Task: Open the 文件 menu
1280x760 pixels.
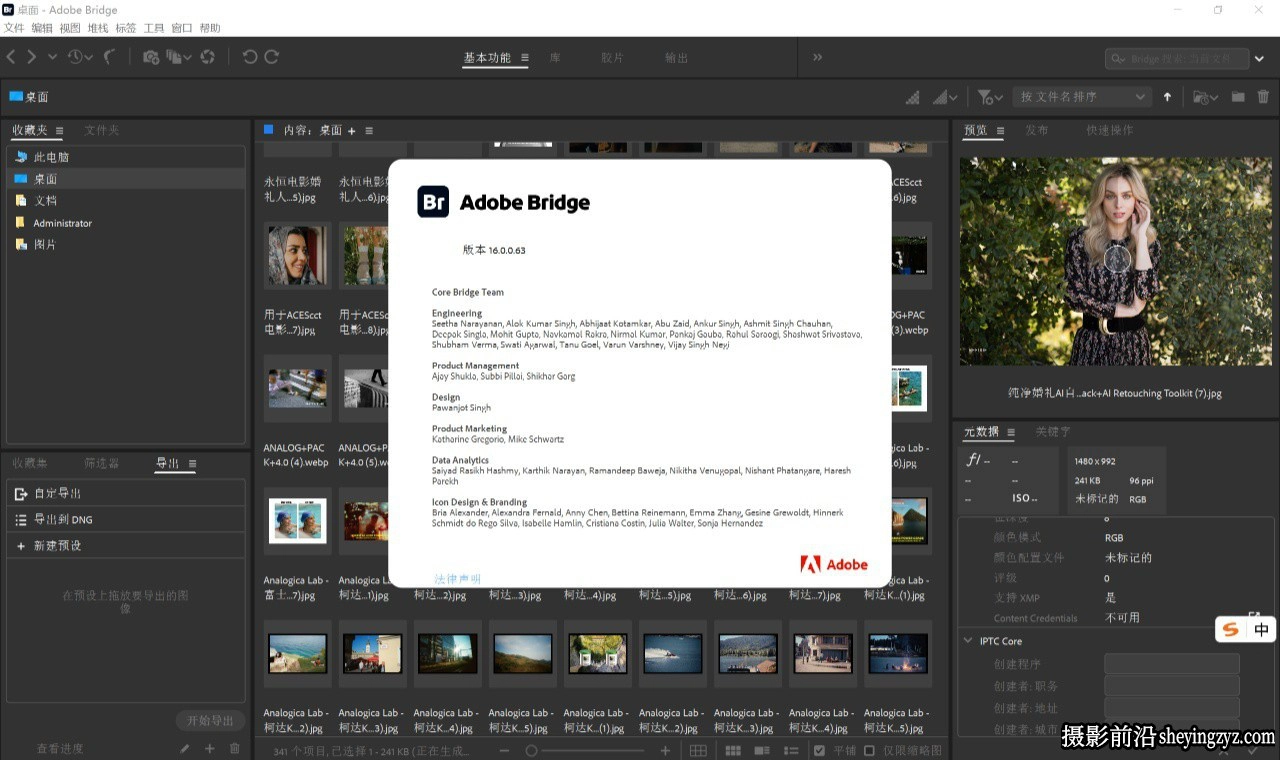Action: point(14,28)
